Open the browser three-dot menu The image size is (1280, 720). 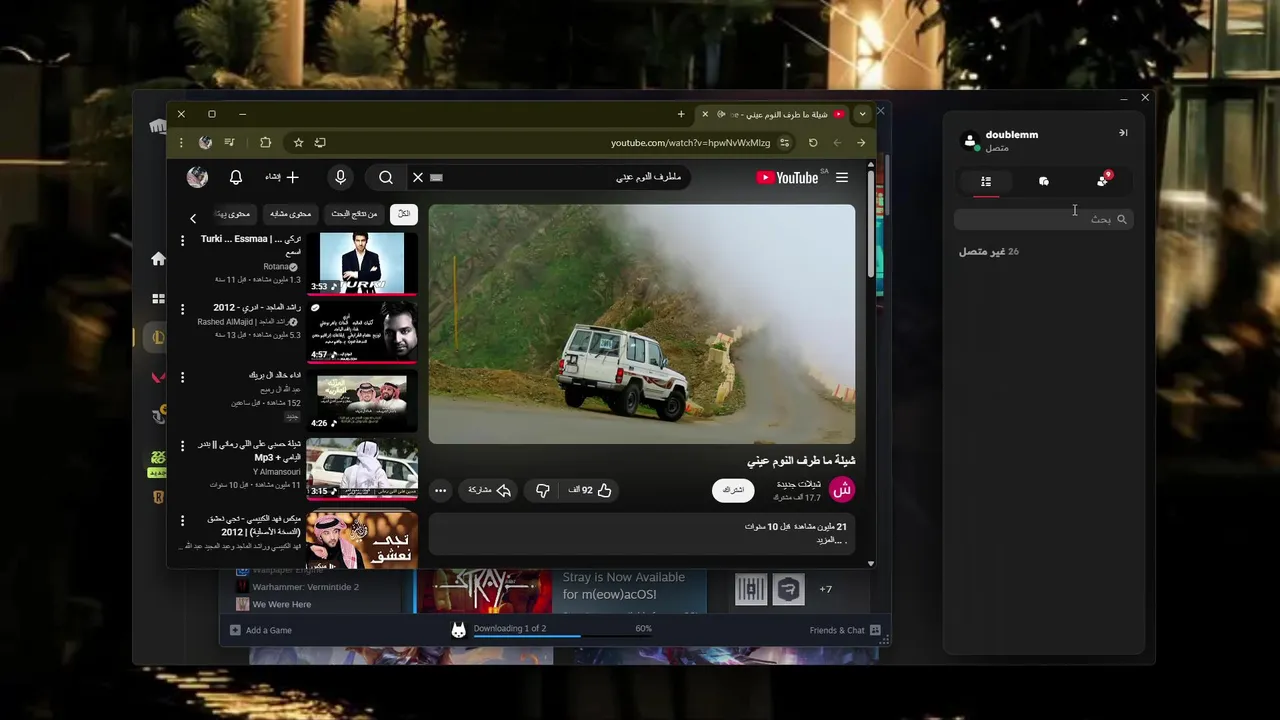181,143
